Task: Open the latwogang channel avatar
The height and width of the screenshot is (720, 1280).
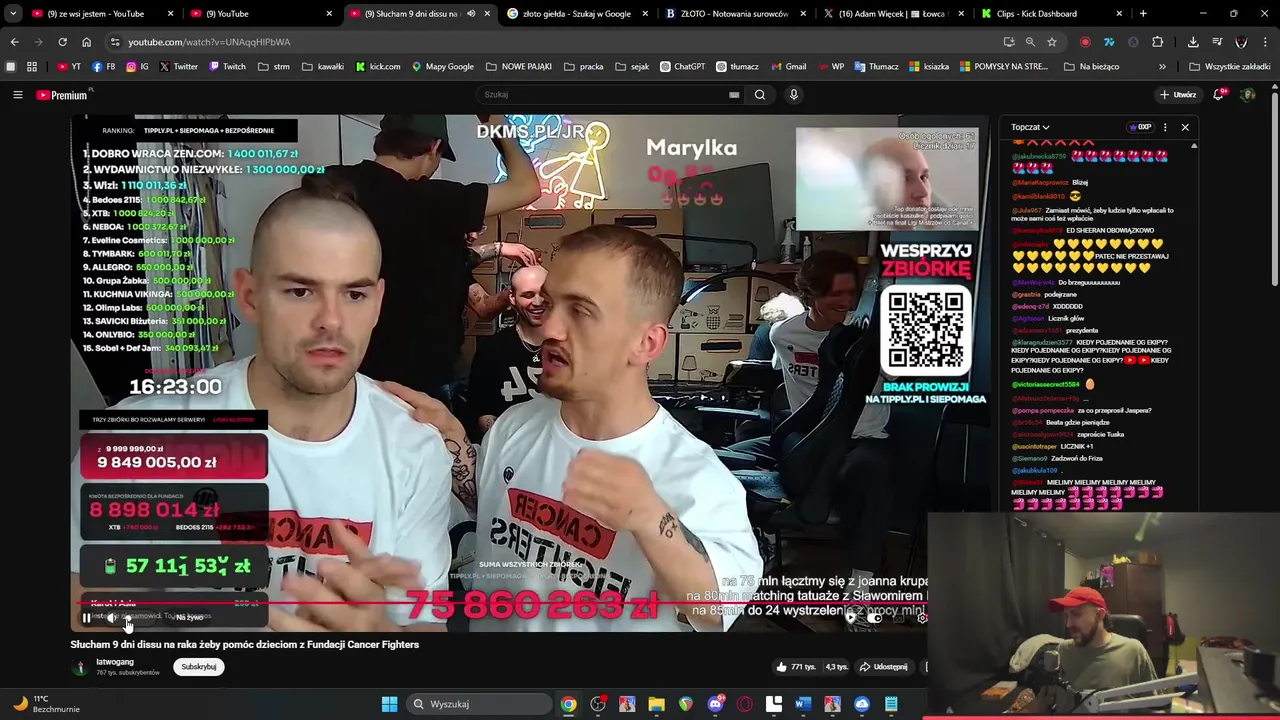Action: (80, 667)
